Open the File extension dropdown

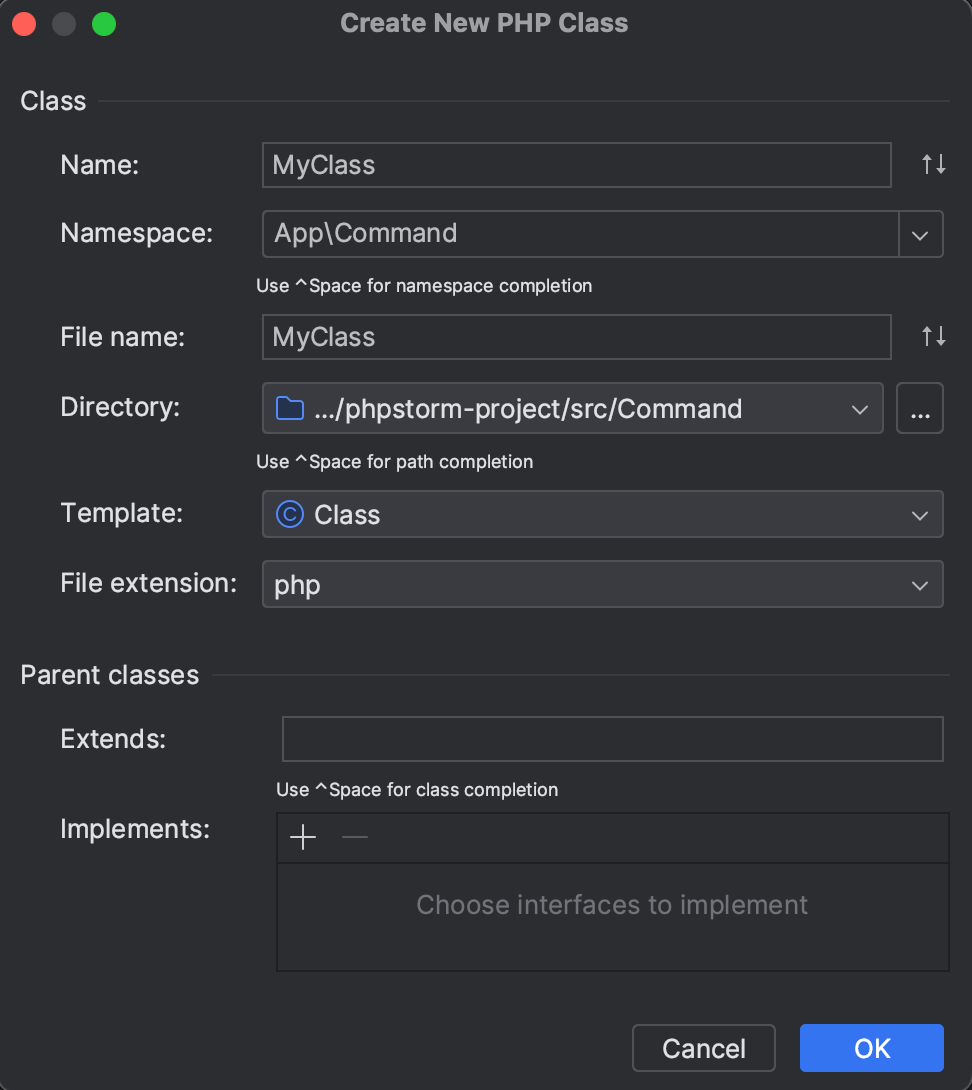click(x=919, y=584)
